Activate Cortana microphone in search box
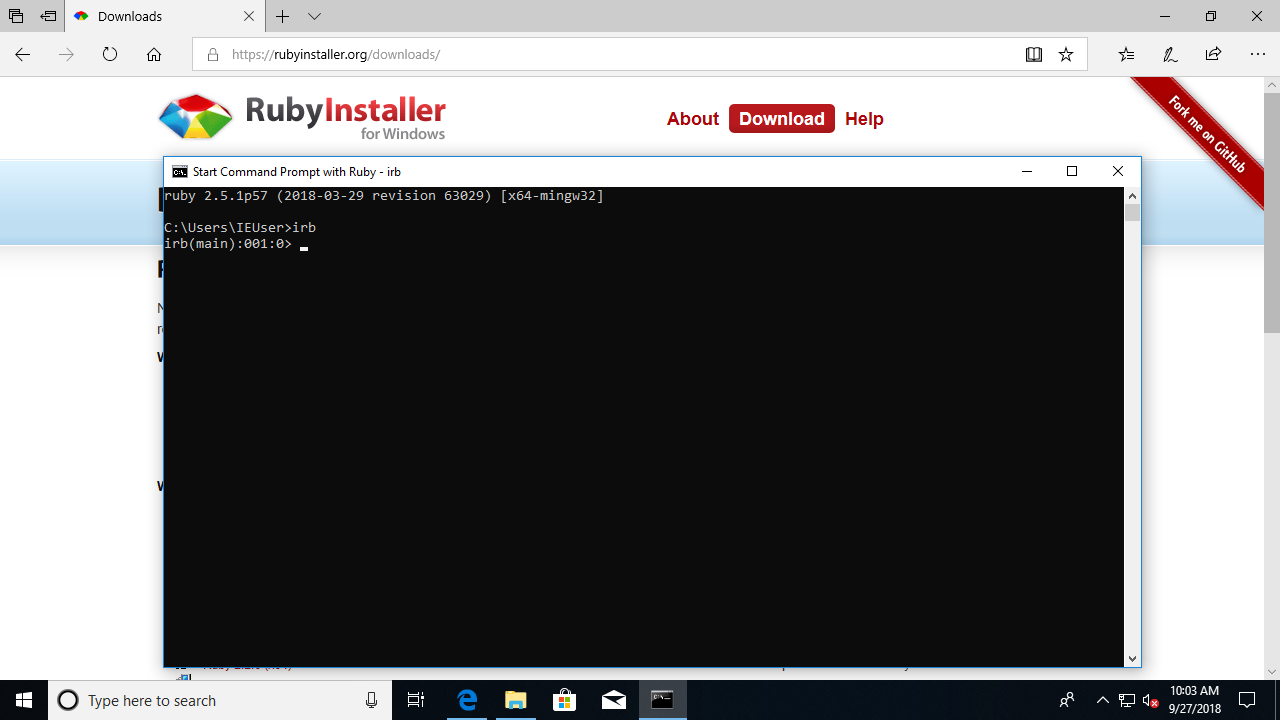 pyautogui.click(x=372, y=700)
